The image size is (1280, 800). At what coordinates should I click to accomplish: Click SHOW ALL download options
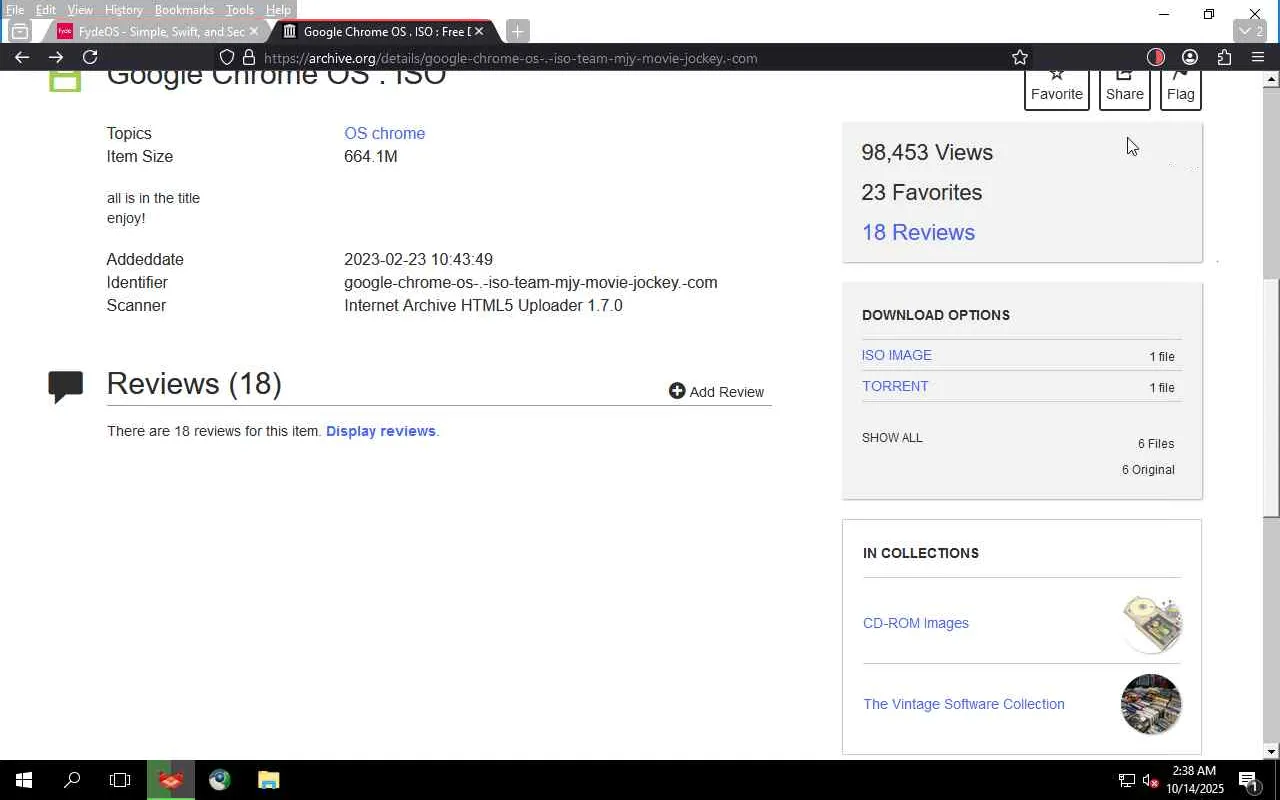point(892,438)
